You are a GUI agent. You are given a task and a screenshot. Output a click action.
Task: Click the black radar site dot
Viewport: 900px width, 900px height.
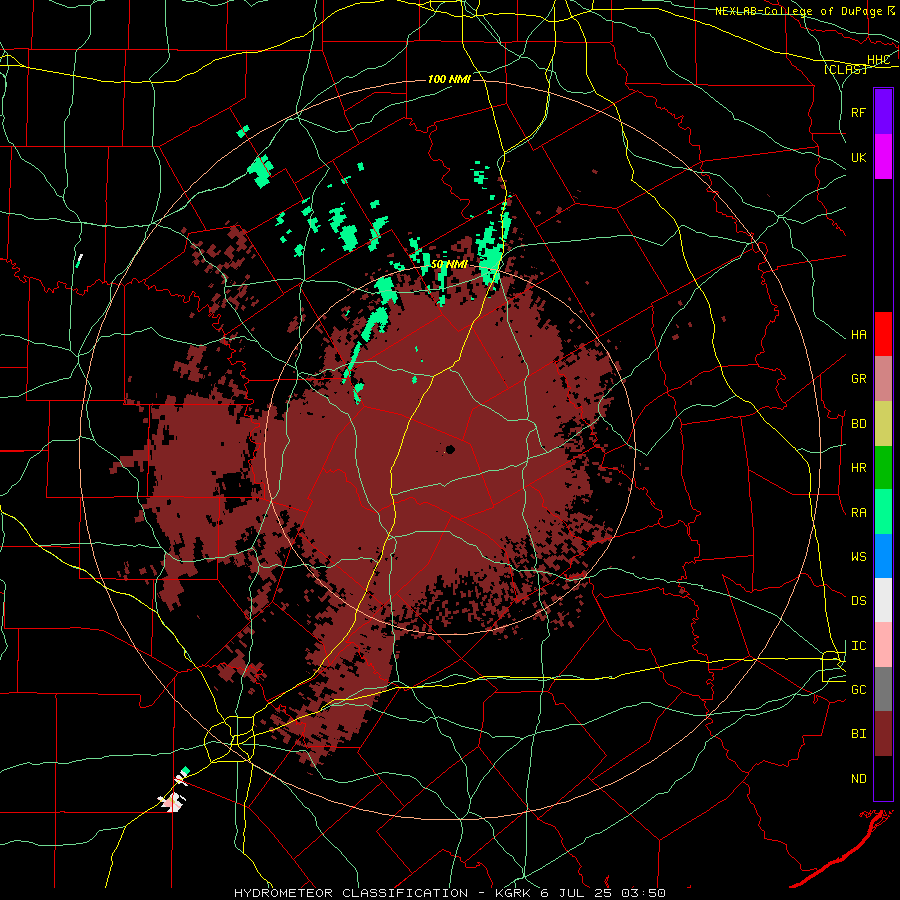click(450, 449)
